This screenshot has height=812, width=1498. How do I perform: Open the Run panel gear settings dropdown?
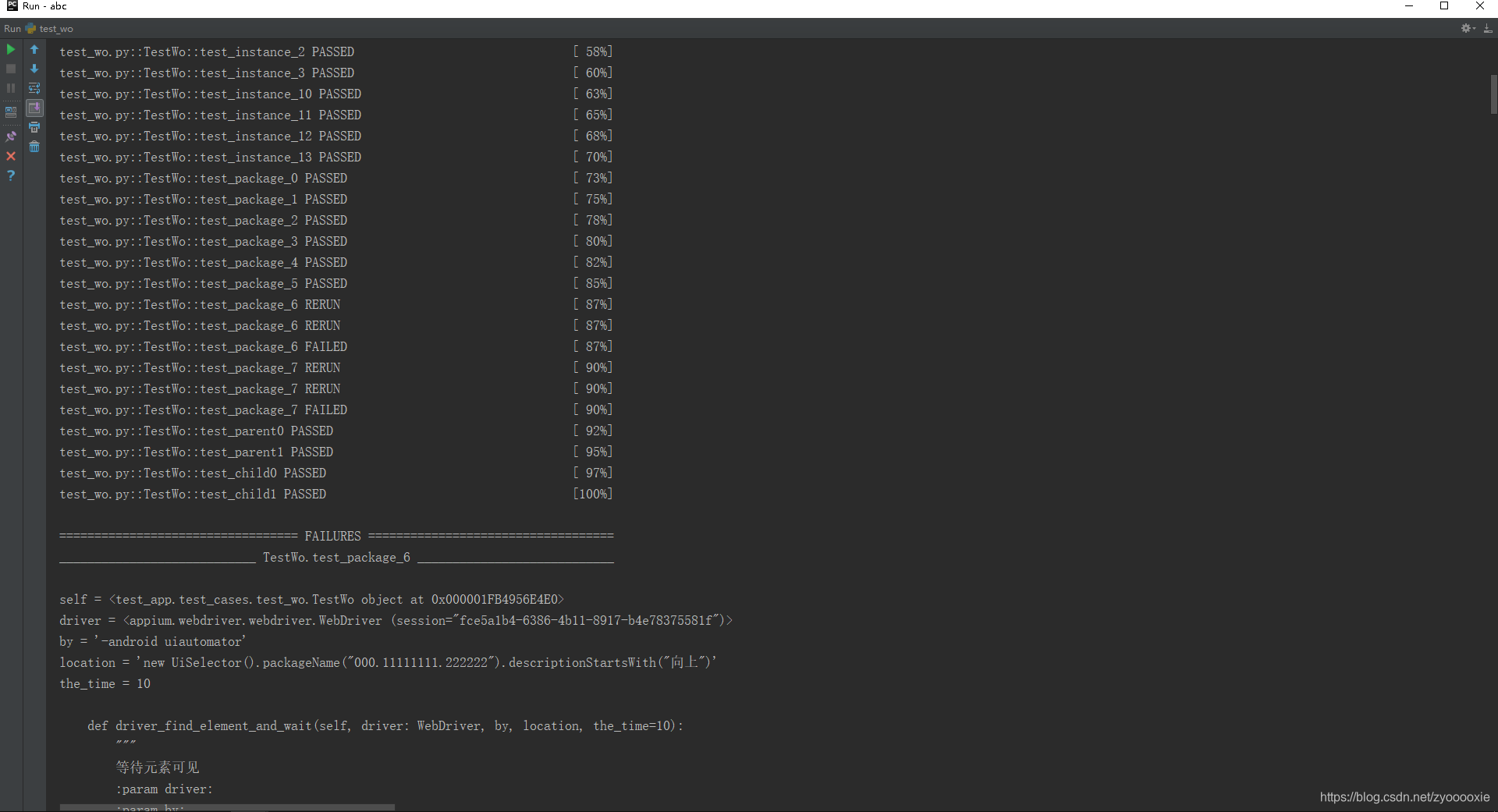1468,28
